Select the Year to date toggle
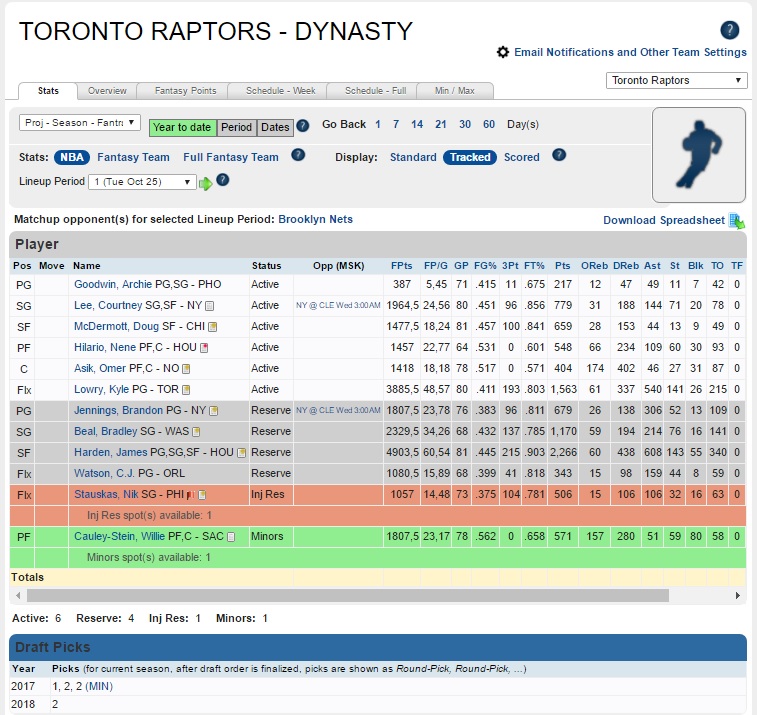 pyautogui.click(x=182, y=127)
